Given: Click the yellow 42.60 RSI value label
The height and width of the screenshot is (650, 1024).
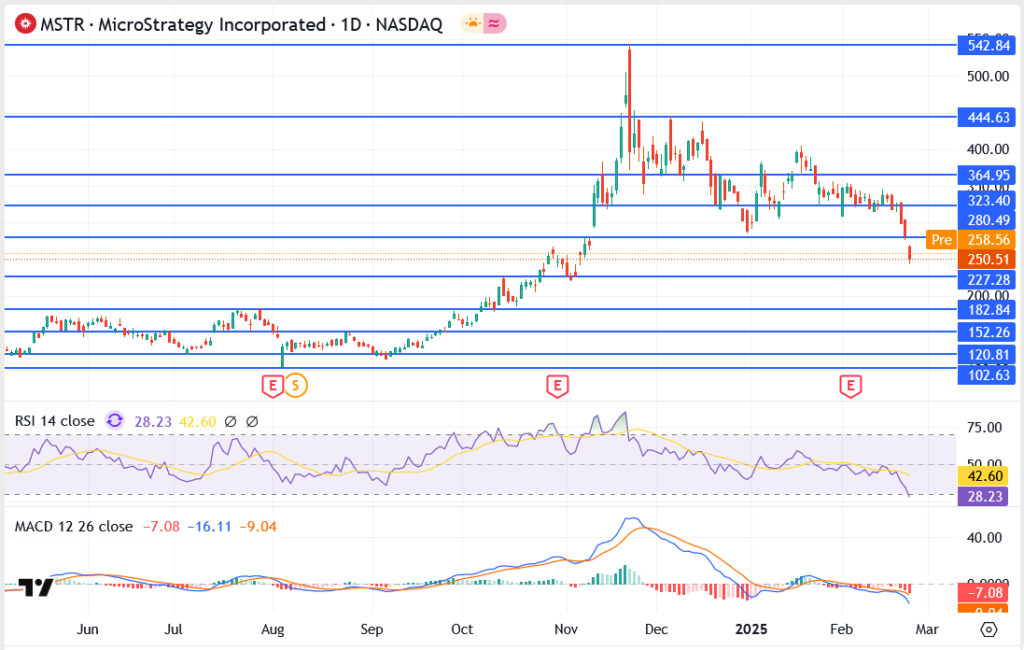Looking at the screenshot, I should point(986,477).
